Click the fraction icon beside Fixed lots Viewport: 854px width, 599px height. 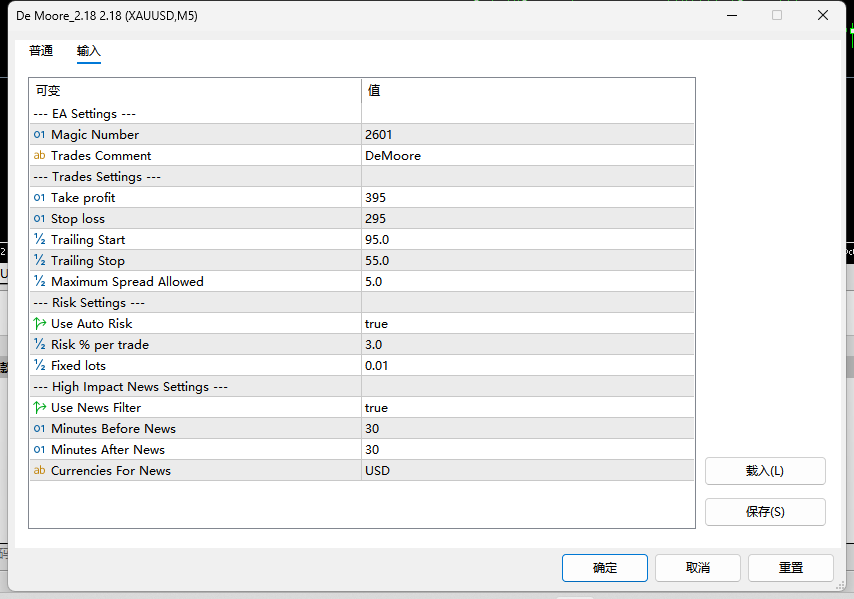[x=39, y=365]
